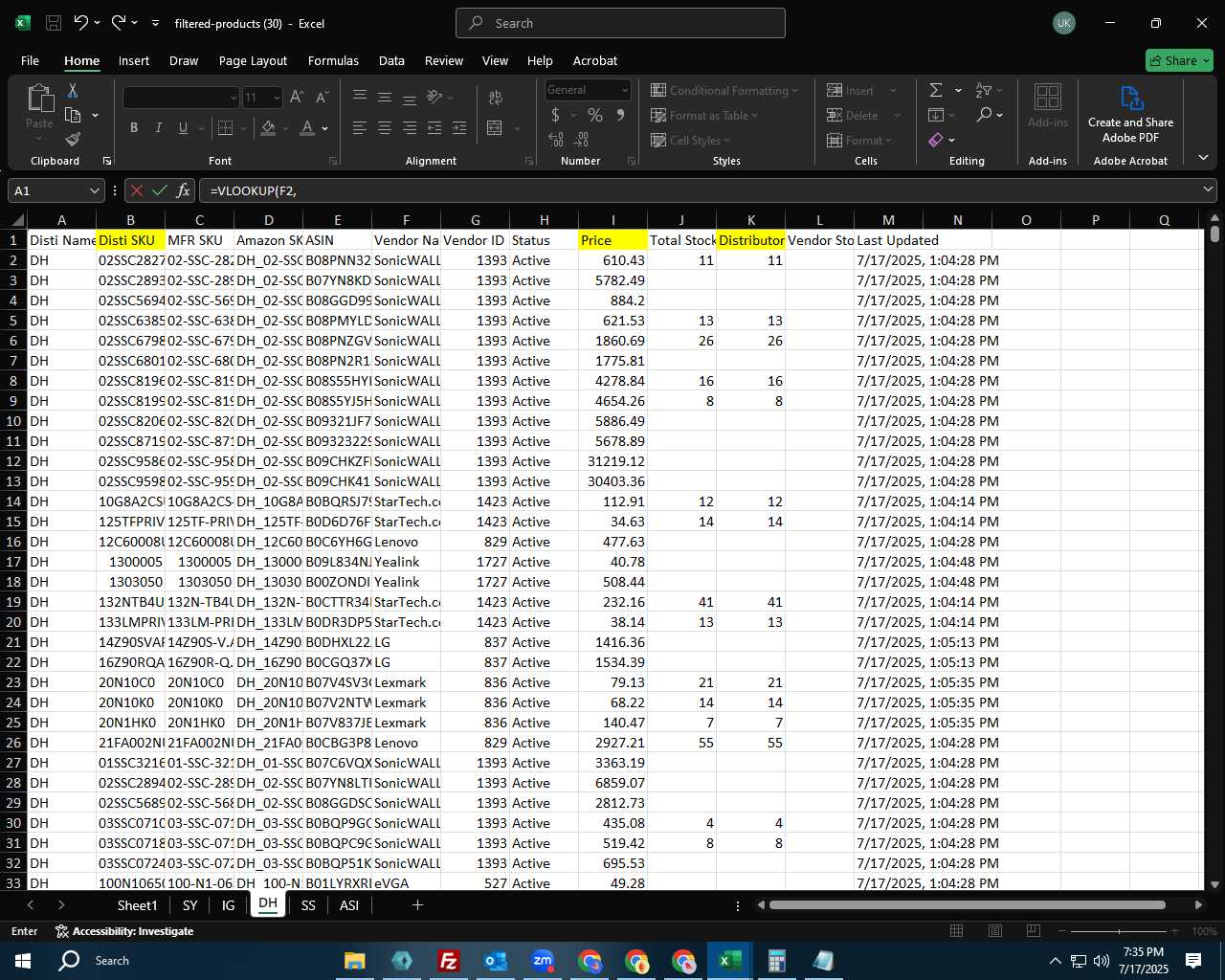Confirm formula entry with checkmark icon
The height and width of the screenshot is (980, 1225).
(160, 190)
